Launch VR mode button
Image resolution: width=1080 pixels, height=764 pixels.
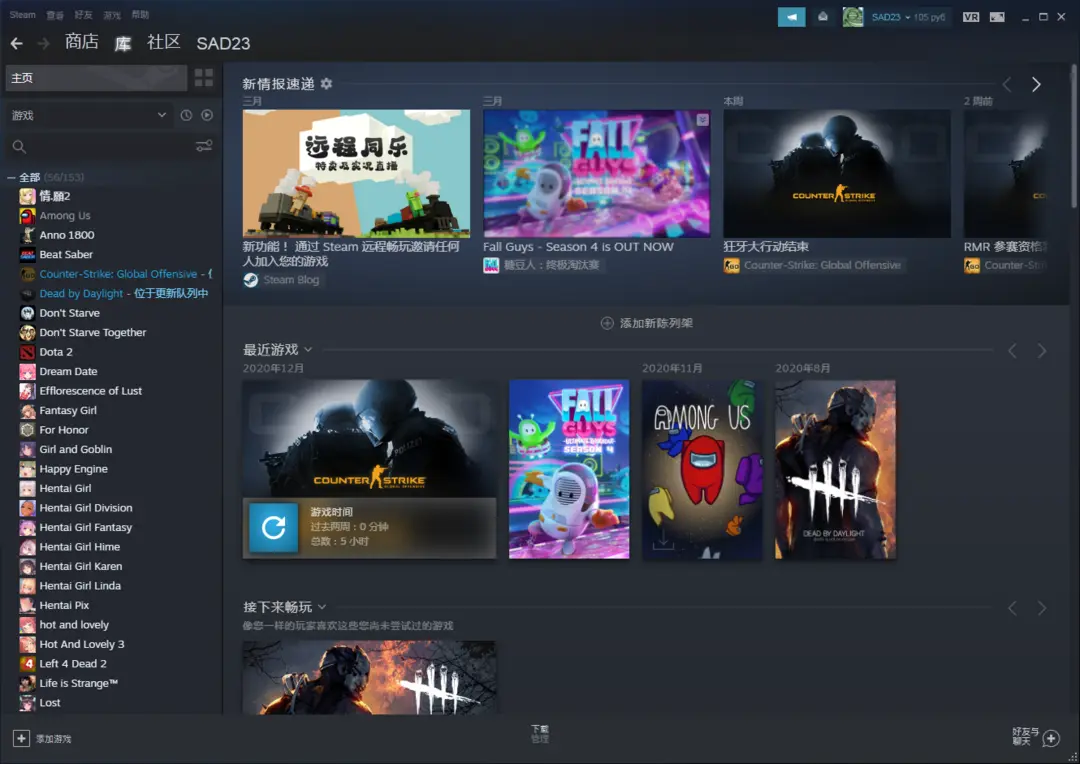coord(971,17)
